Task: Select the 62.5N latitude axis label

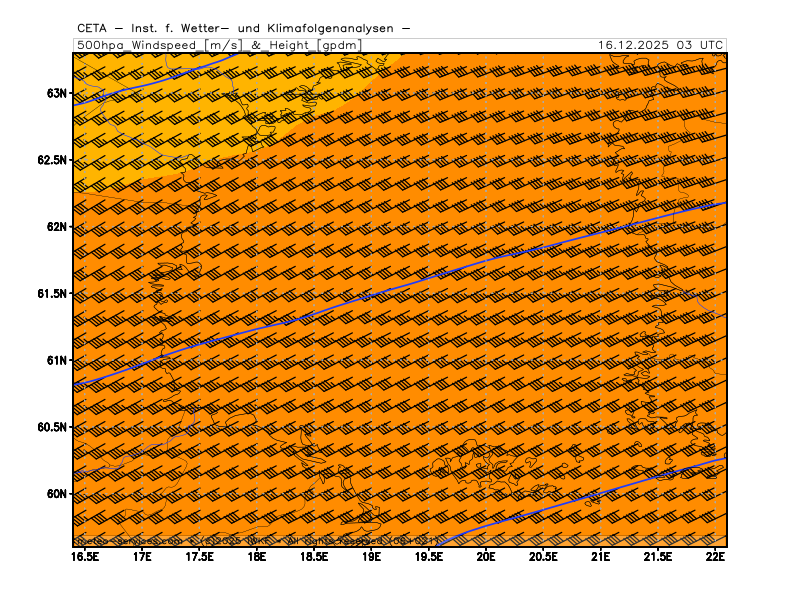Action: click(x=50, y=160)
